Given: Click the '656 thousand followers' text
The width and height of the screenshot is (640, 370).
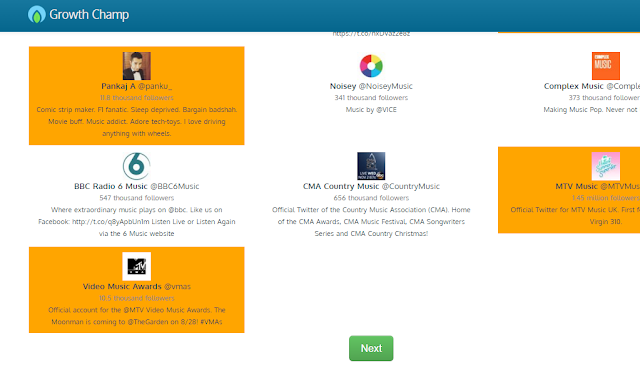Looking at the screenshot, I should pos(371,198).
